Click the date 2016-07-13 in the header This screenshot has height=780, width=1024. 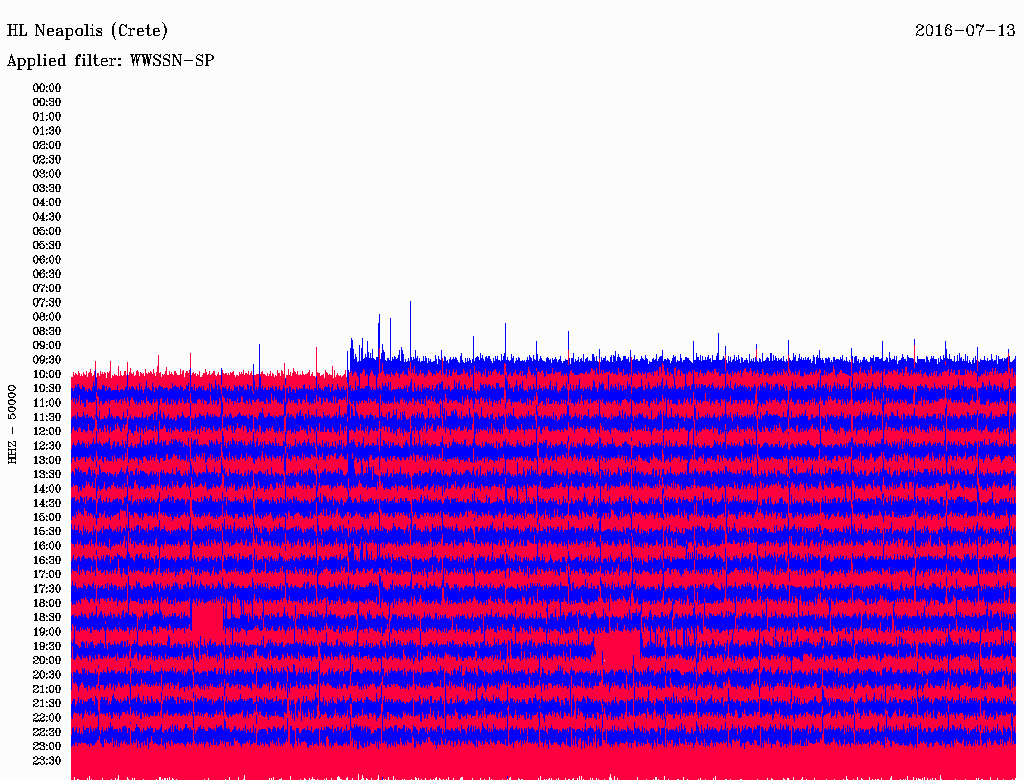pyautogui.click(x=965, y=30)
